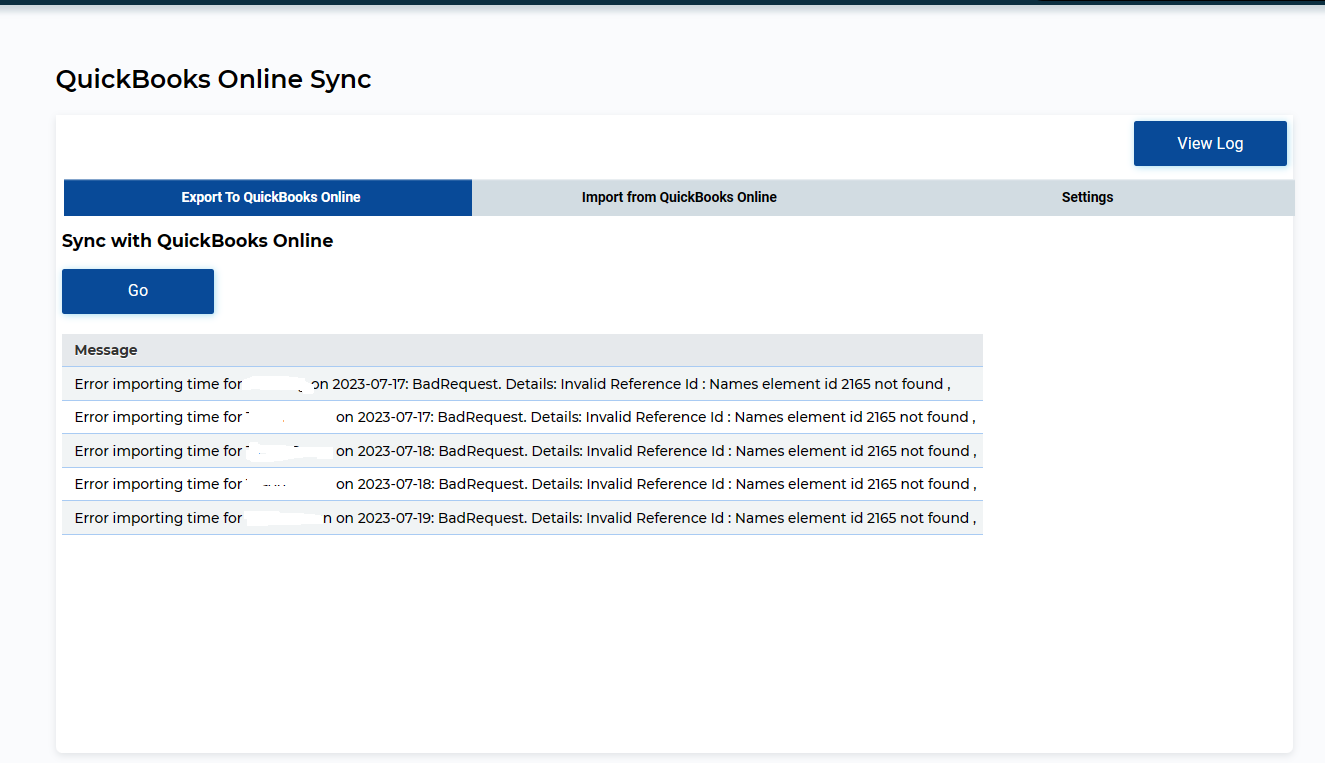Click the Sync with QuickBooks Online heading
The width and height of the screenshot is (1325, 763).
tap(198, 241)
